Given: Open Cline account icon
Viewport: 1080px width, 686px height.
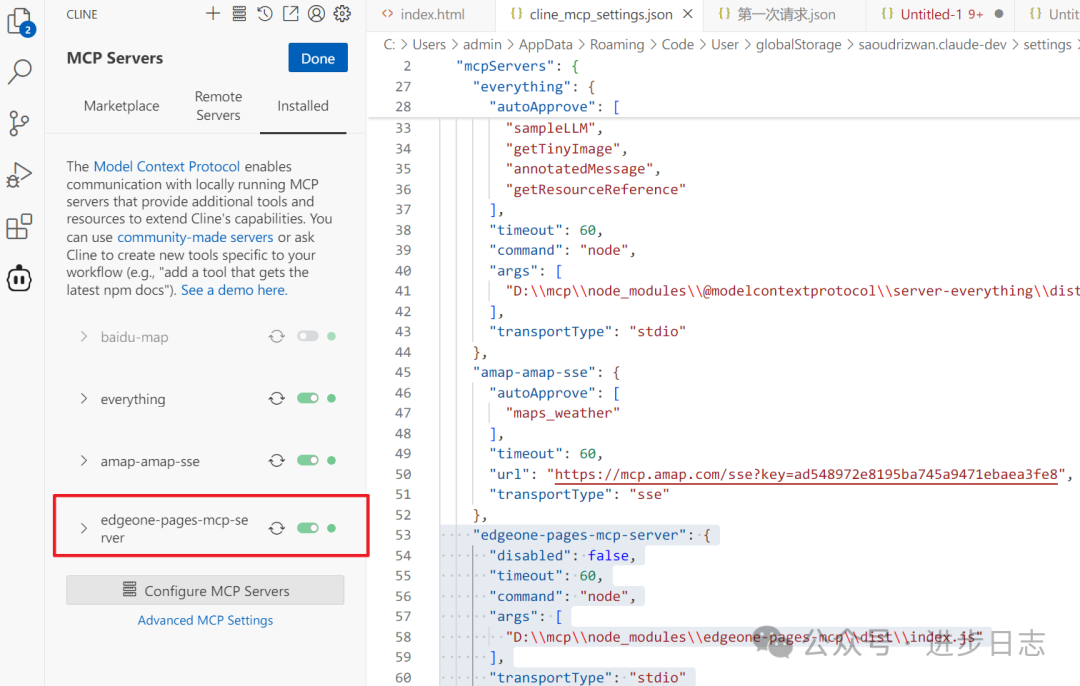Looking at the screenshot, I should coord(316,14).
